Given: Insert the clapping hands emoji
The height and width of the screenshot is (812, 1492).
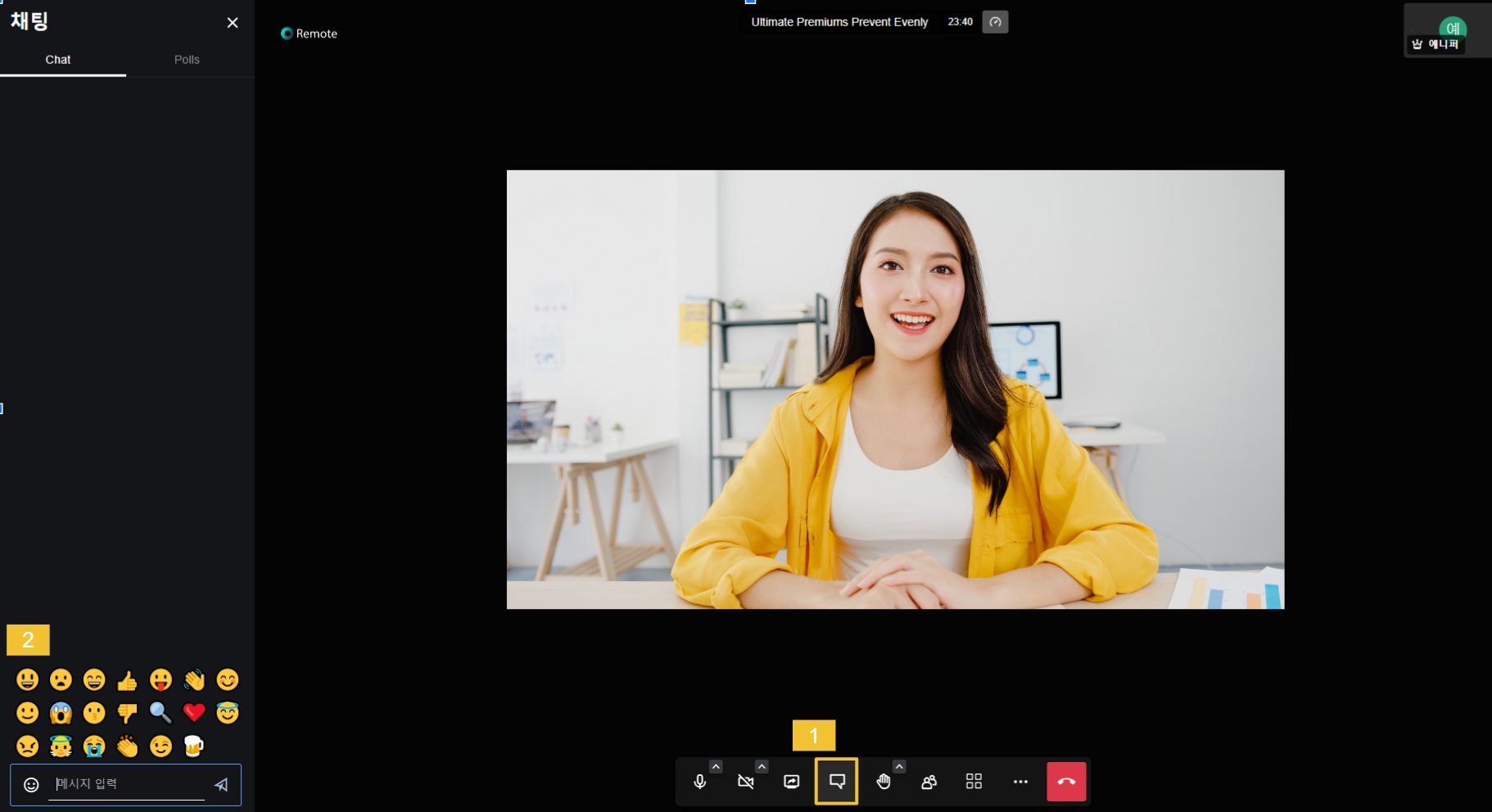Looking at the screenshot, I should point(127,747).
